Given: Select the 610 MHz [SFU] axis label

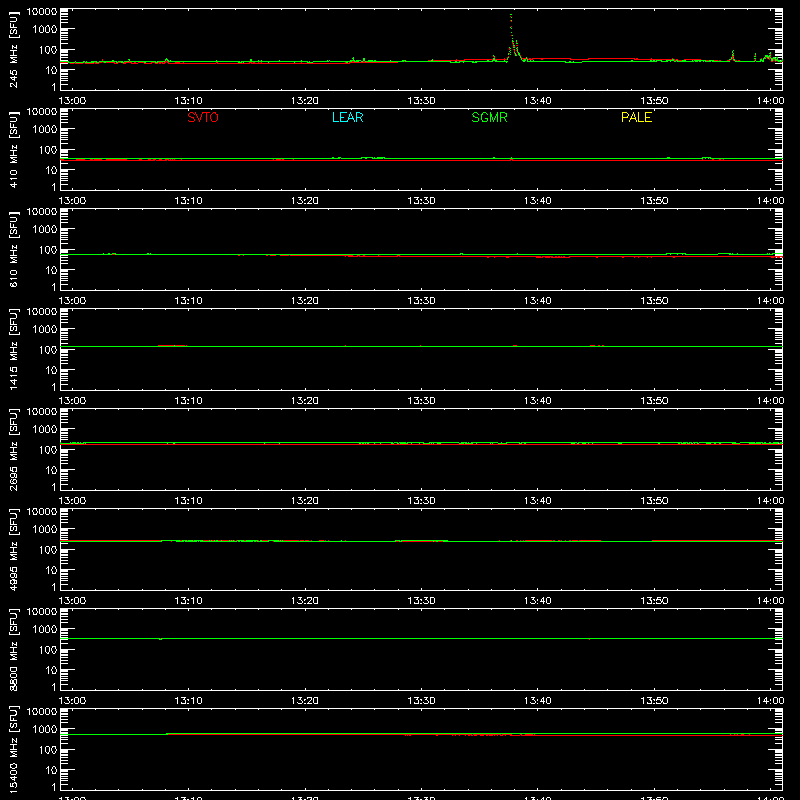Looking at the screenshot, I should [x=13, y=249].
